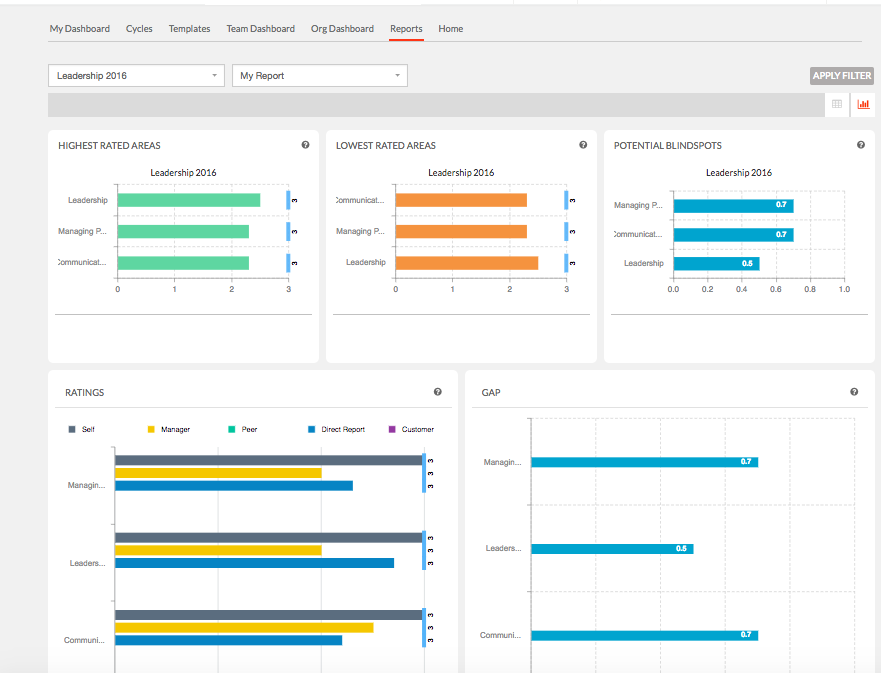881x673 pixels.
Task: Click Leadership 2016 title in Blindspots chart
Action: tap(739, 172)
